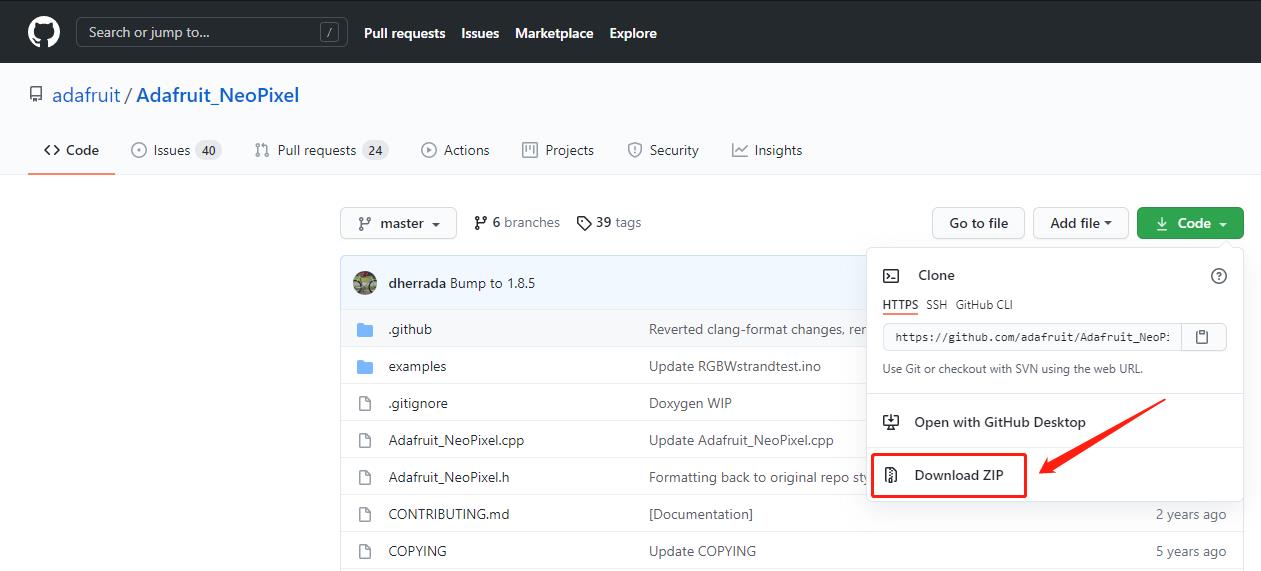Choose Open with GitHub Desktop
The height and width of the screenshot is (571, 1261).
pos(999,422)
